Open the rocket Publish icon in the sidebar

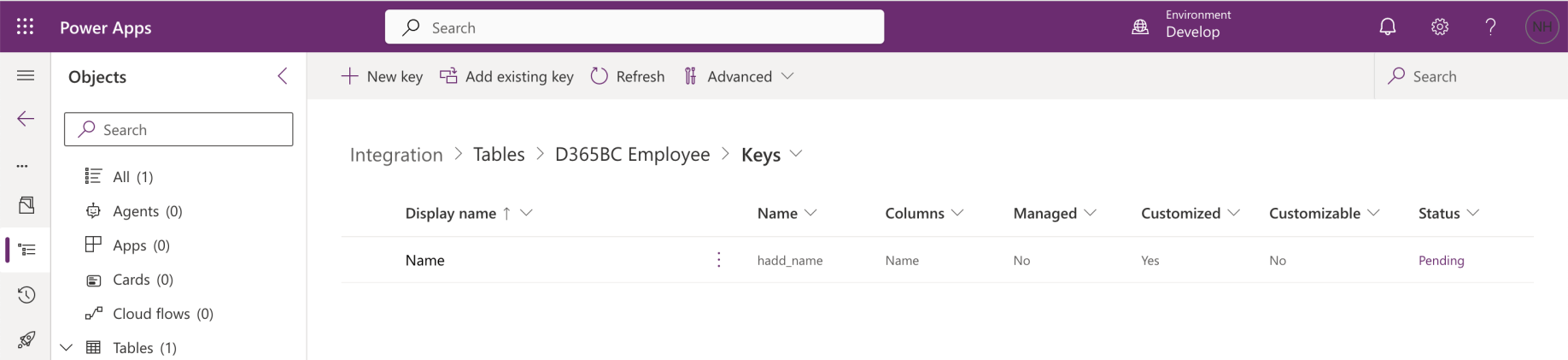(x=26, y=339)
